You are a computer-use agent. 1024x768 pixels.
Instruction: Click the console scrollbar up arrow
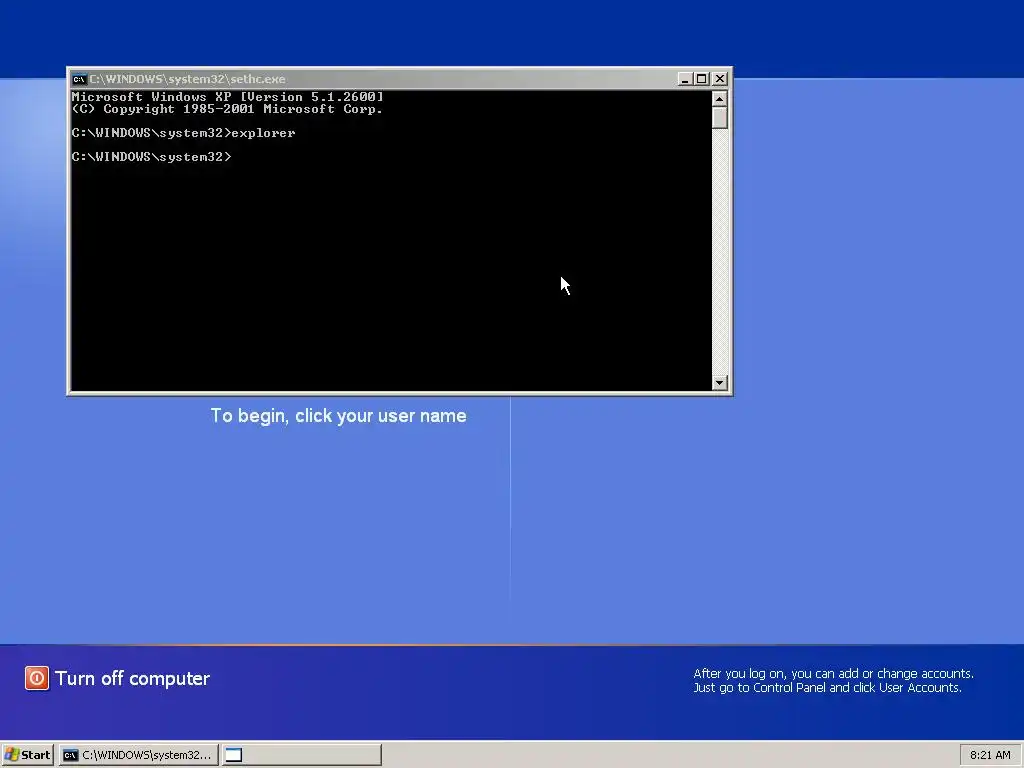[720, 99]
